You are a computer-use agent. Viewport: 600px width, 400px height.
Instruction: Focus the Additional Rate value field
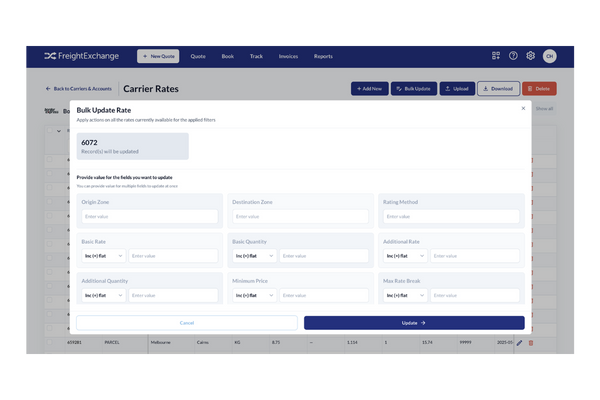(x=475, y=256)
